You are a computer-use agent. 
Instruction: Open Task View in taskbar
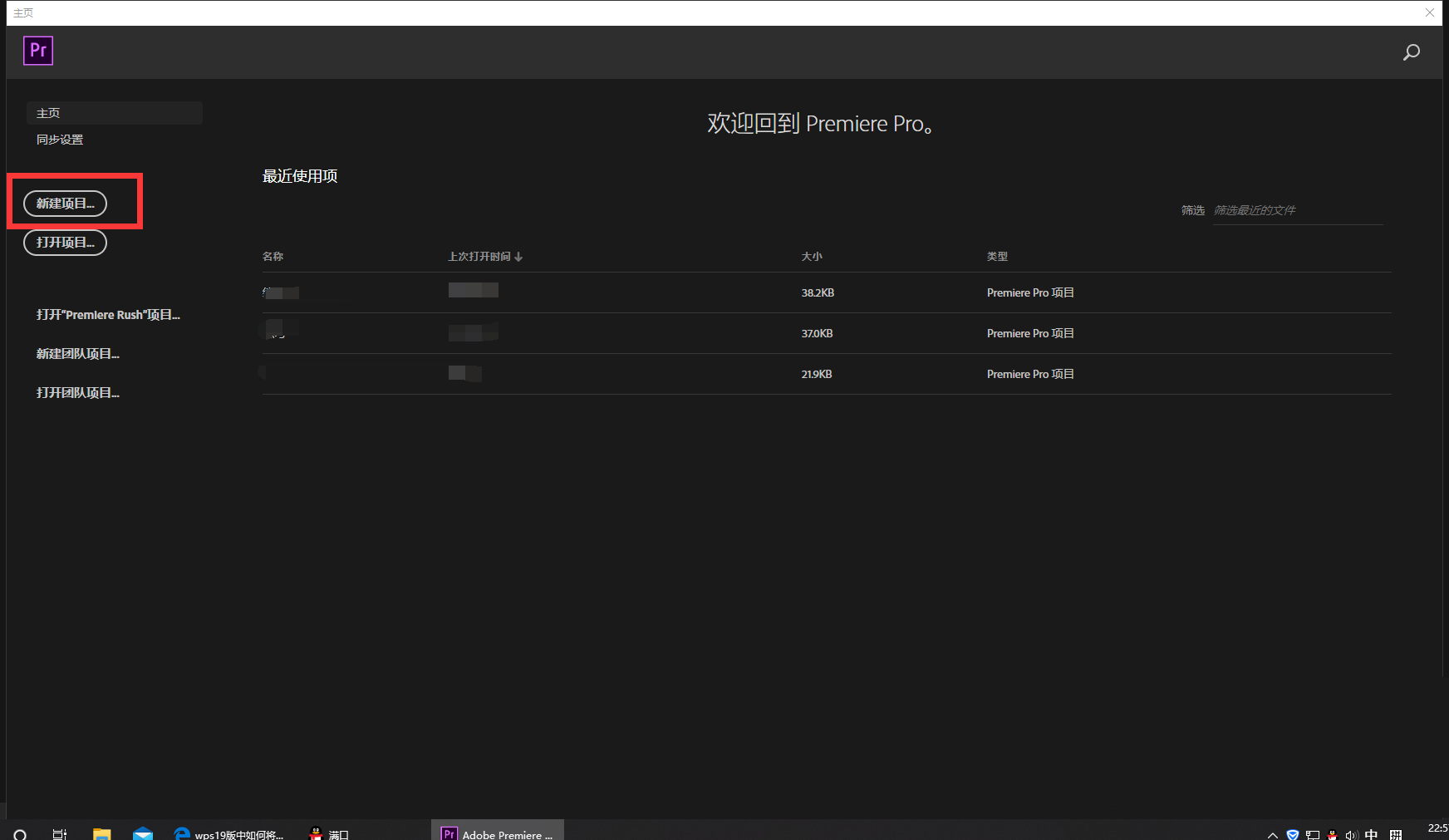click(x=60, y=834)
